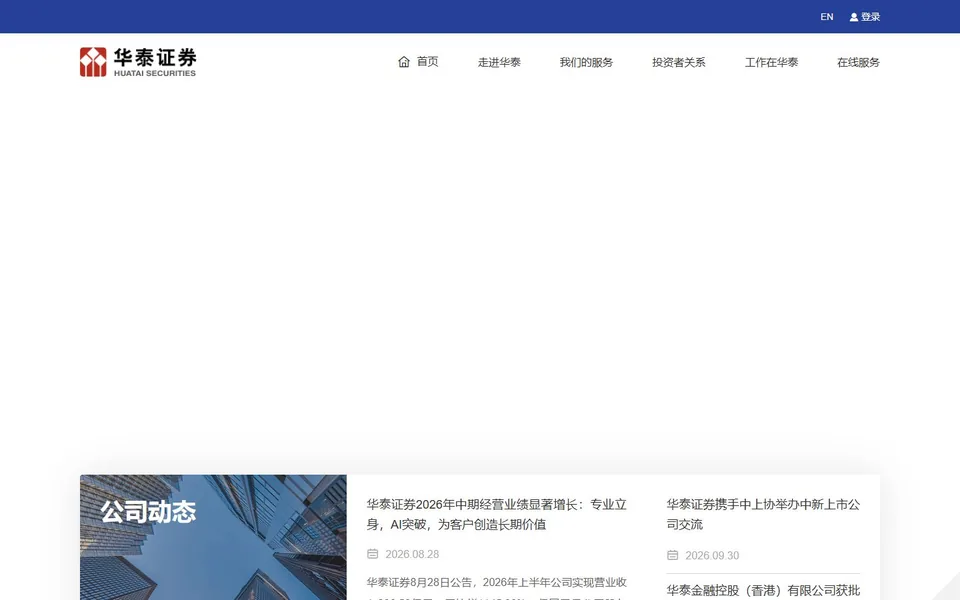Viewport: 960px width, 600px height.
Task: Switch language to EN
Action: click(x=827, y=17)
